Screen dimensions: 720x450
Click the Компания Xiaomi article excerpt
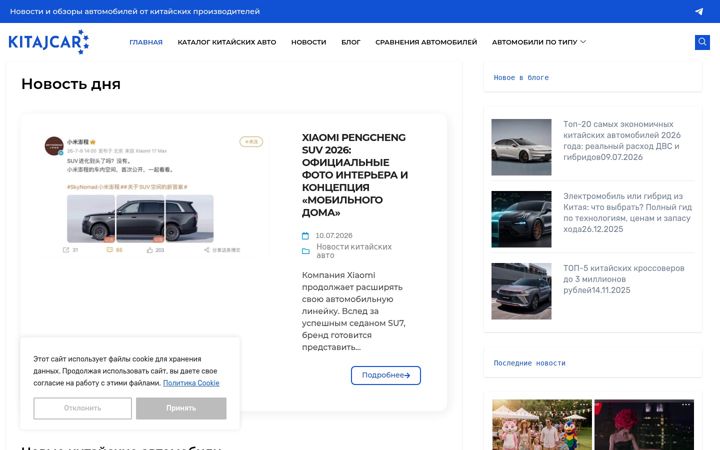point(353,311)
